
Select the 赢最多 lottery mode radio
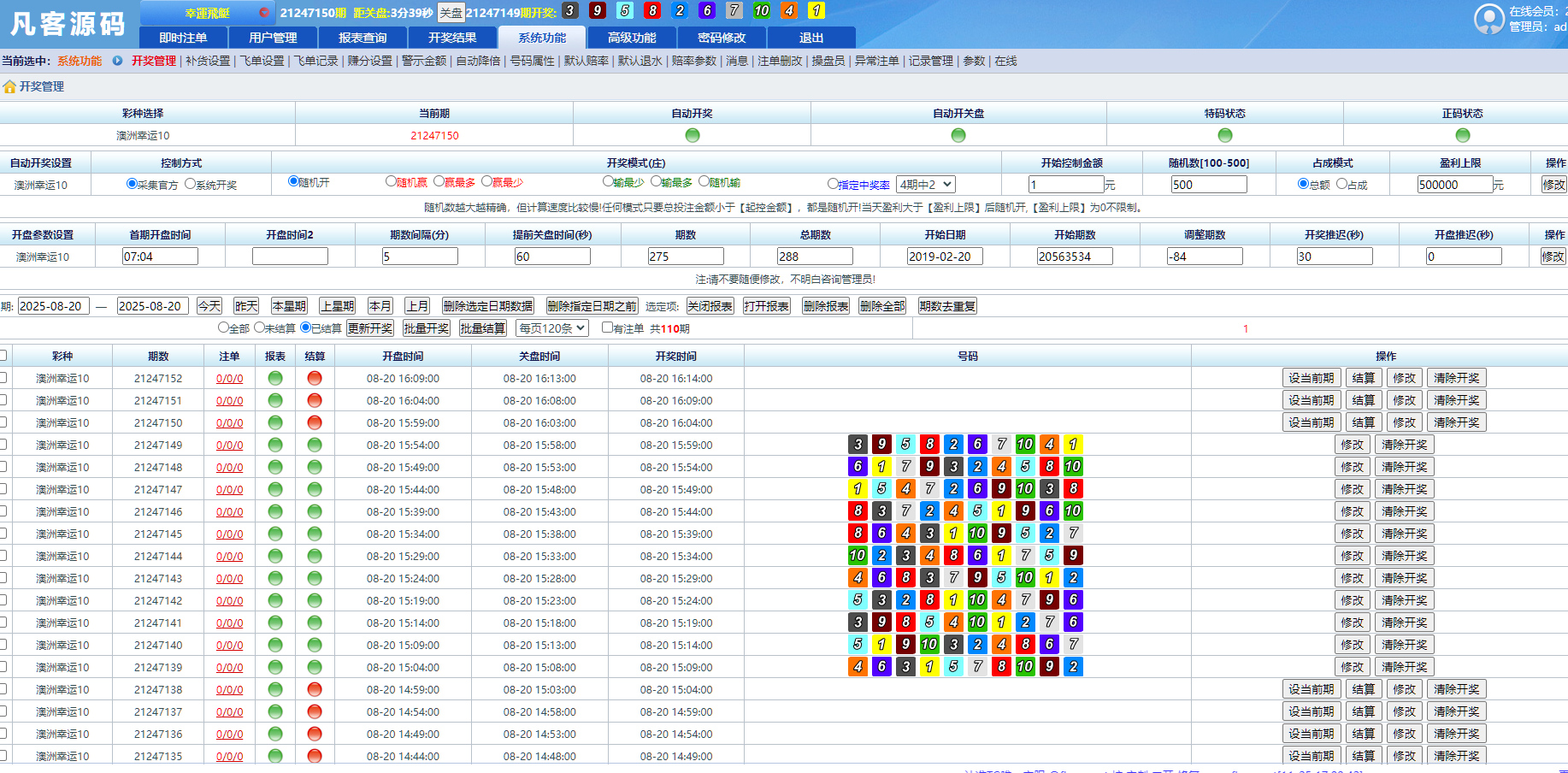point(439,180)
